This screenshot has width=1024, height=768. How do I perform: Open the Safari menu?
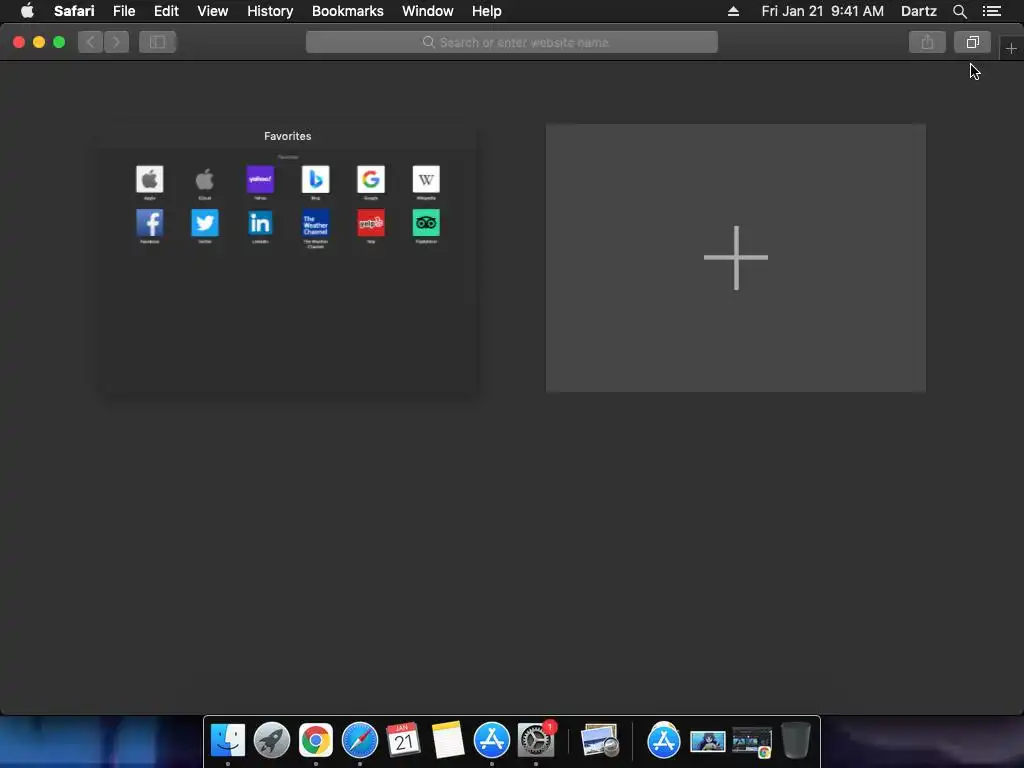point(74,11)
